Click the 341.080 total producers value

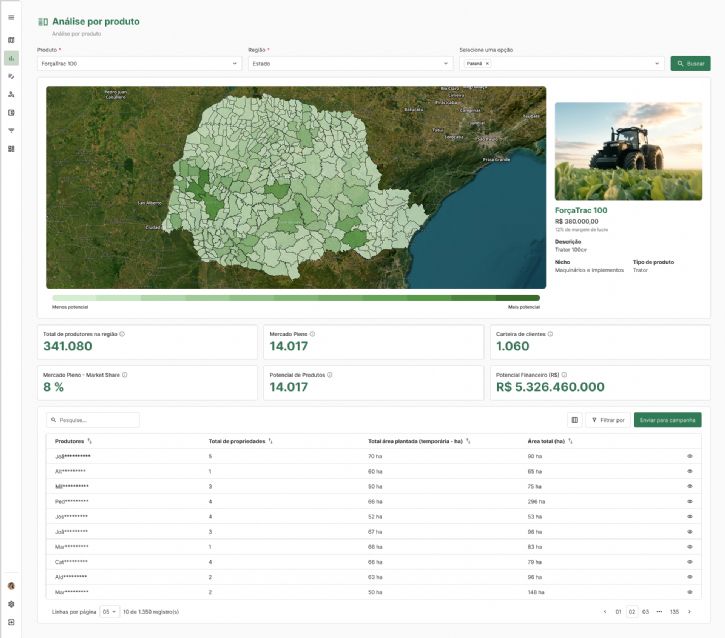68,346
